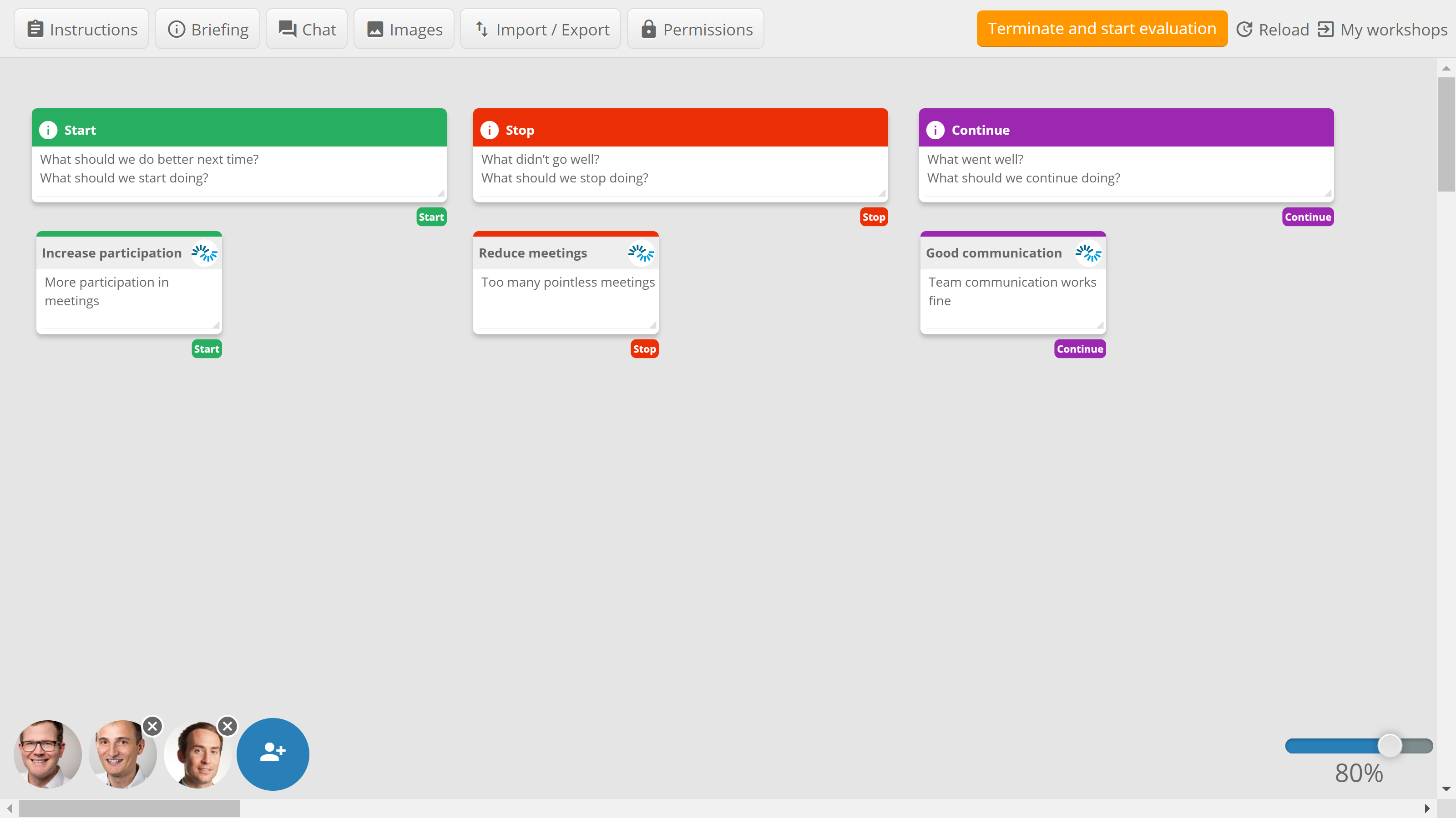Open Import / Export options
This screenshot has width=1456, height=819.
coord(541,30)
